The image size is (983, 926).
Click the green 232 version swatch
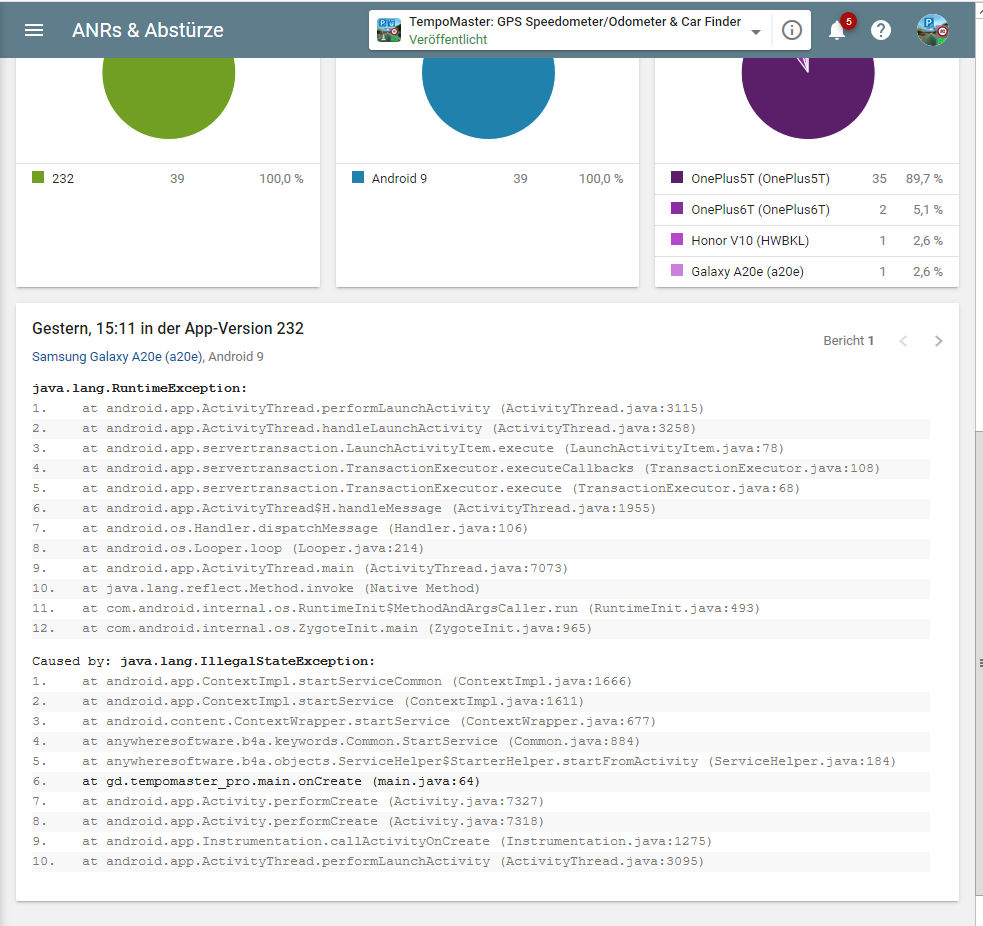38,177
